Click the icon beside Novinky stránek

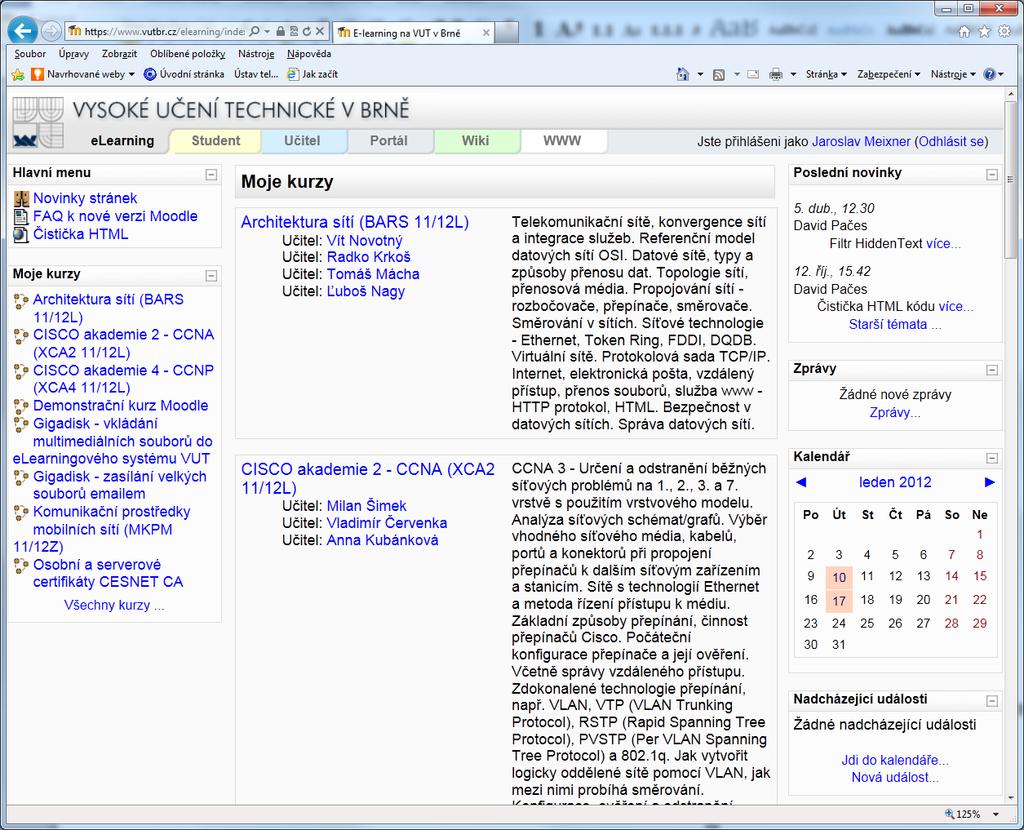(x=22, y=199)
